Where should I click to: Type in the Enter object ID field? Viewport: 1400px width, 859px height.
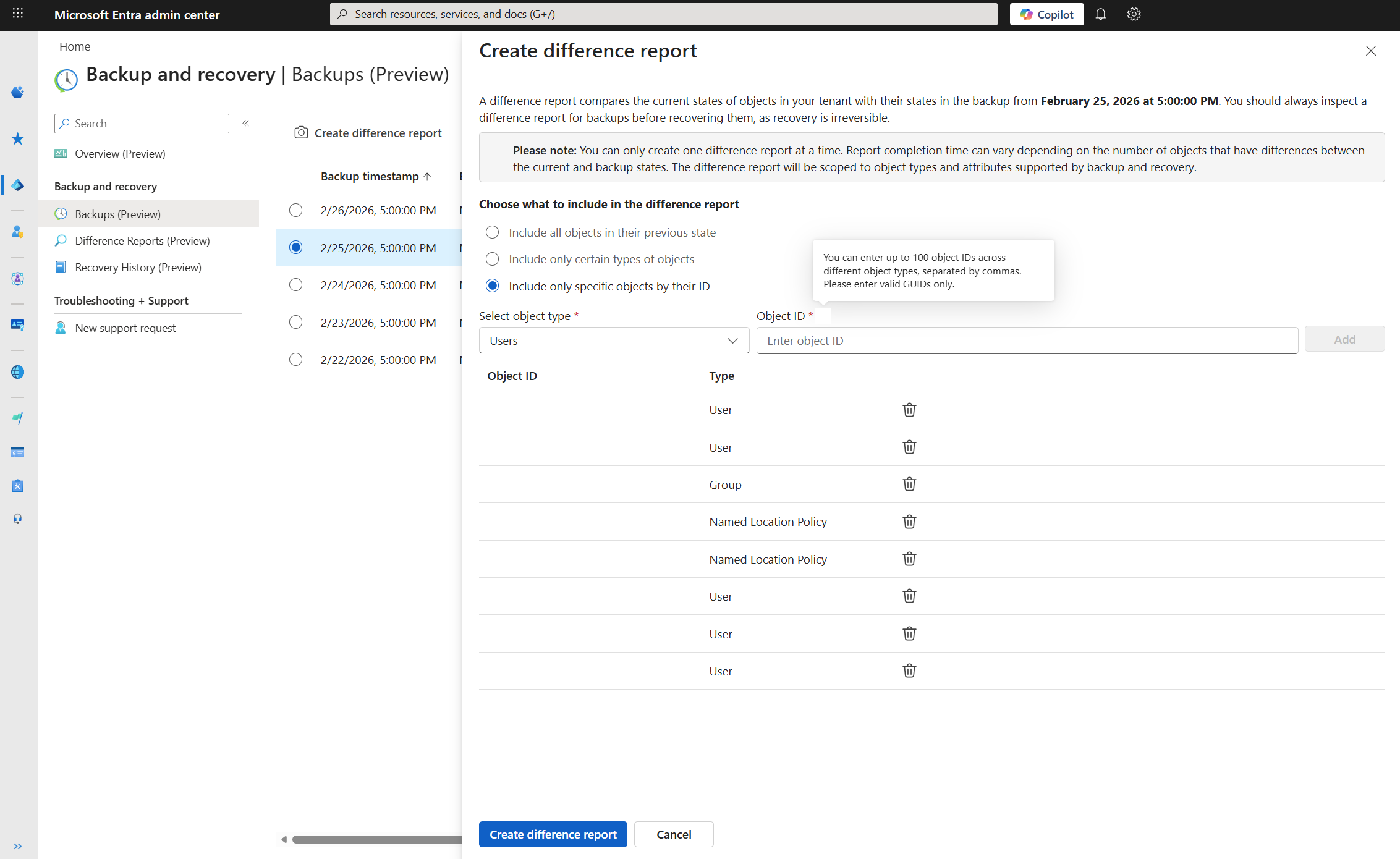[1026, 340]
